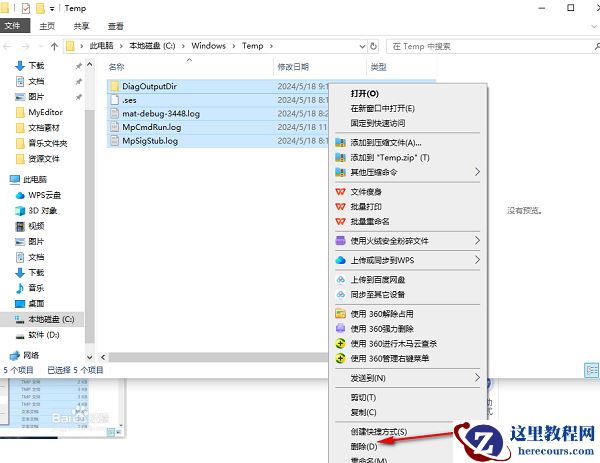Select 本地磁盘 (C:) in navigation pane
Viewport: 600px width, 463px height.
(44, 319)
